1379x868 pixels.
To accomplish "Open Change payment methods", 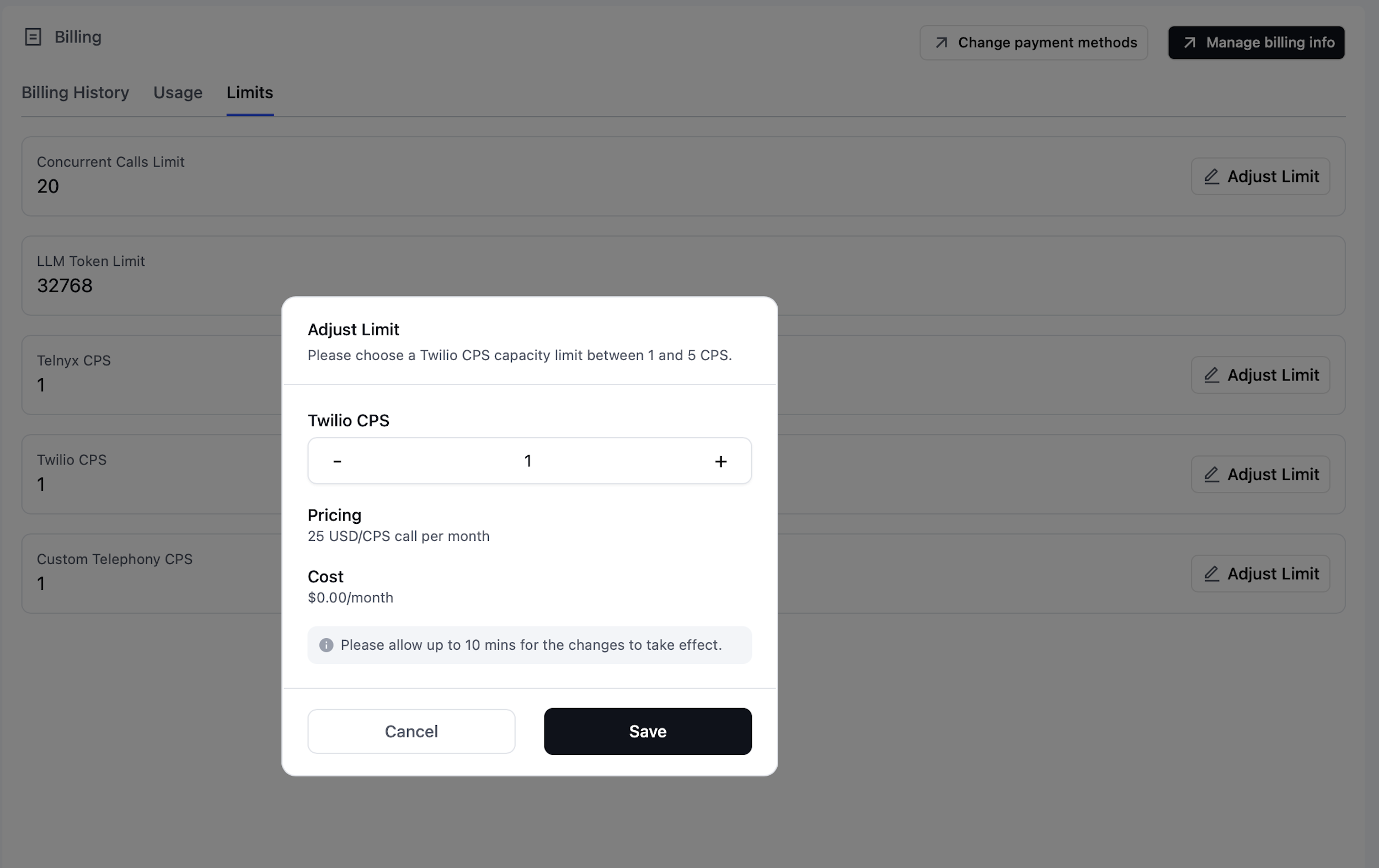I will (1034, 42).
